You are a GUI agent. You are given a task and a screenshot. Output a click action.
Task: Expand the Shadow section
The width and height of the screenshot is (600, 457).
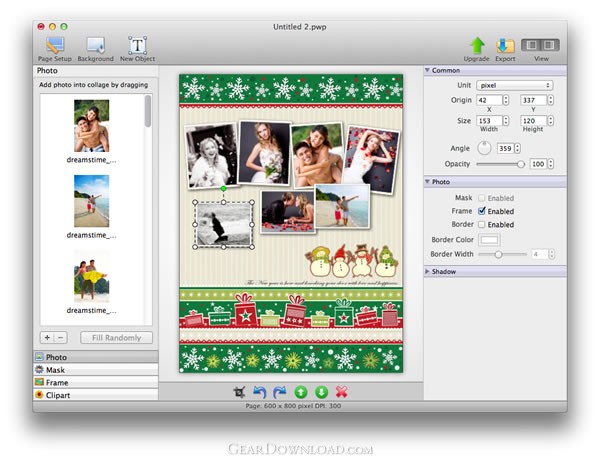[427, 271]
